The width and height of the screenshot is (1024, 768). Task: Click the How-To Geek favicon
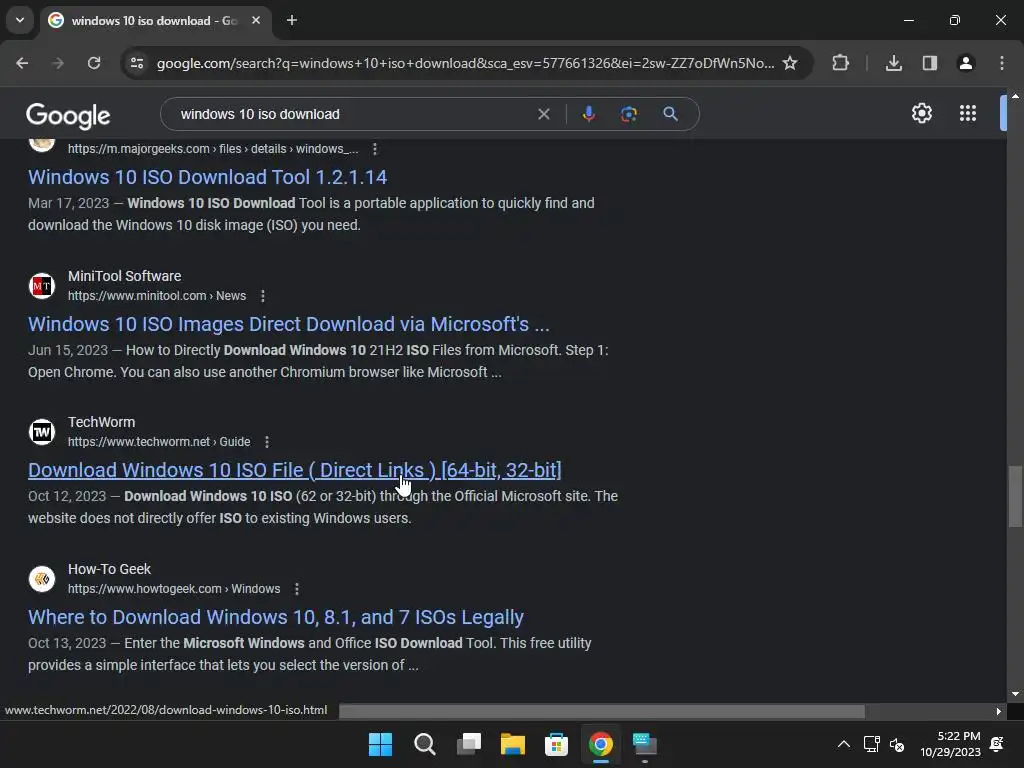point(42,579)
